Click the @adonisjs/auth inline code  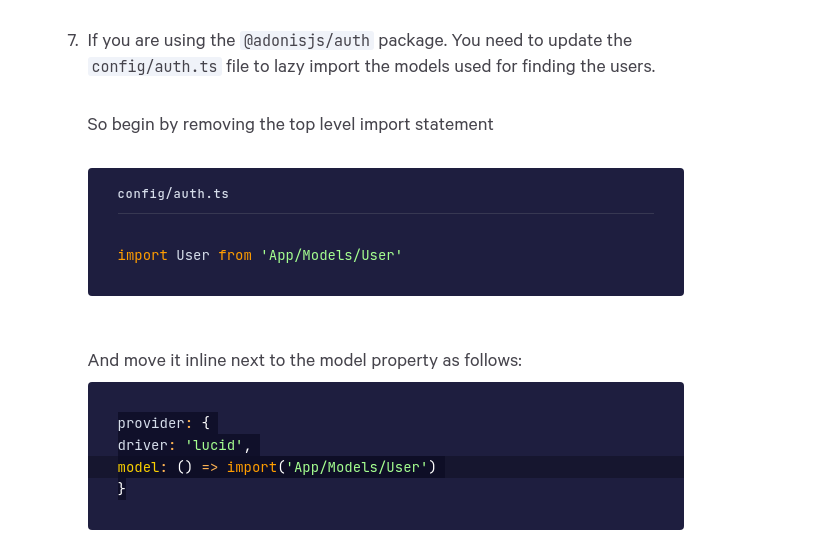click(307, 41)
